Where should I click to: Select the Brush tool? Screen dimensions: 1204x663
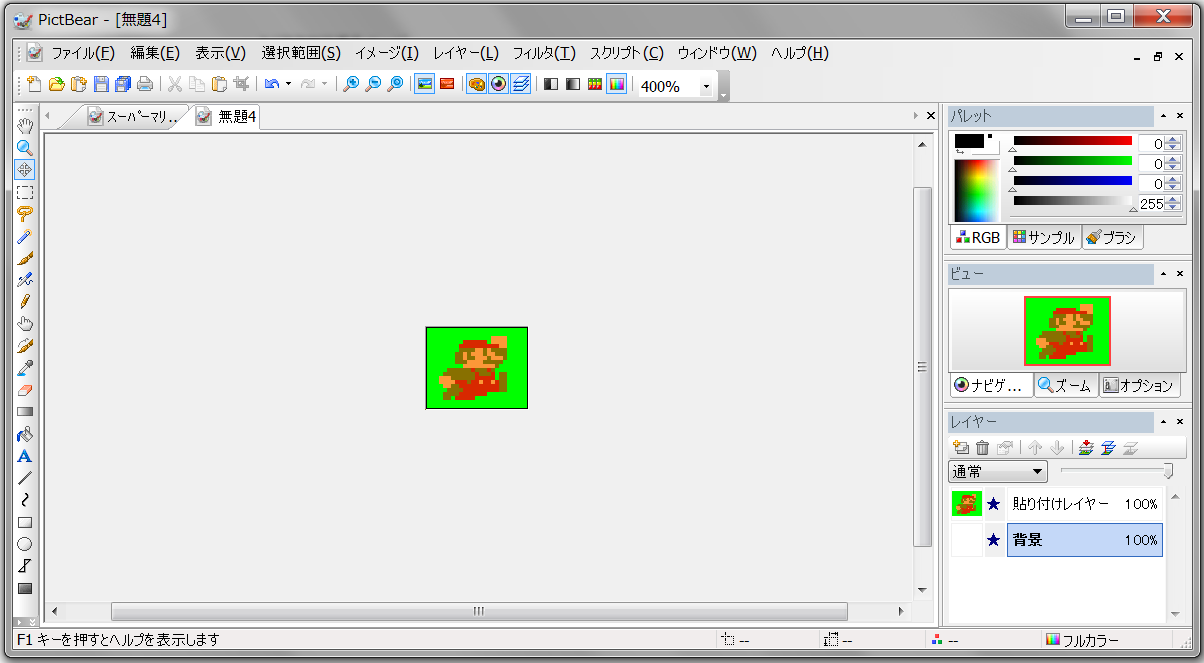tap(25, 258)
